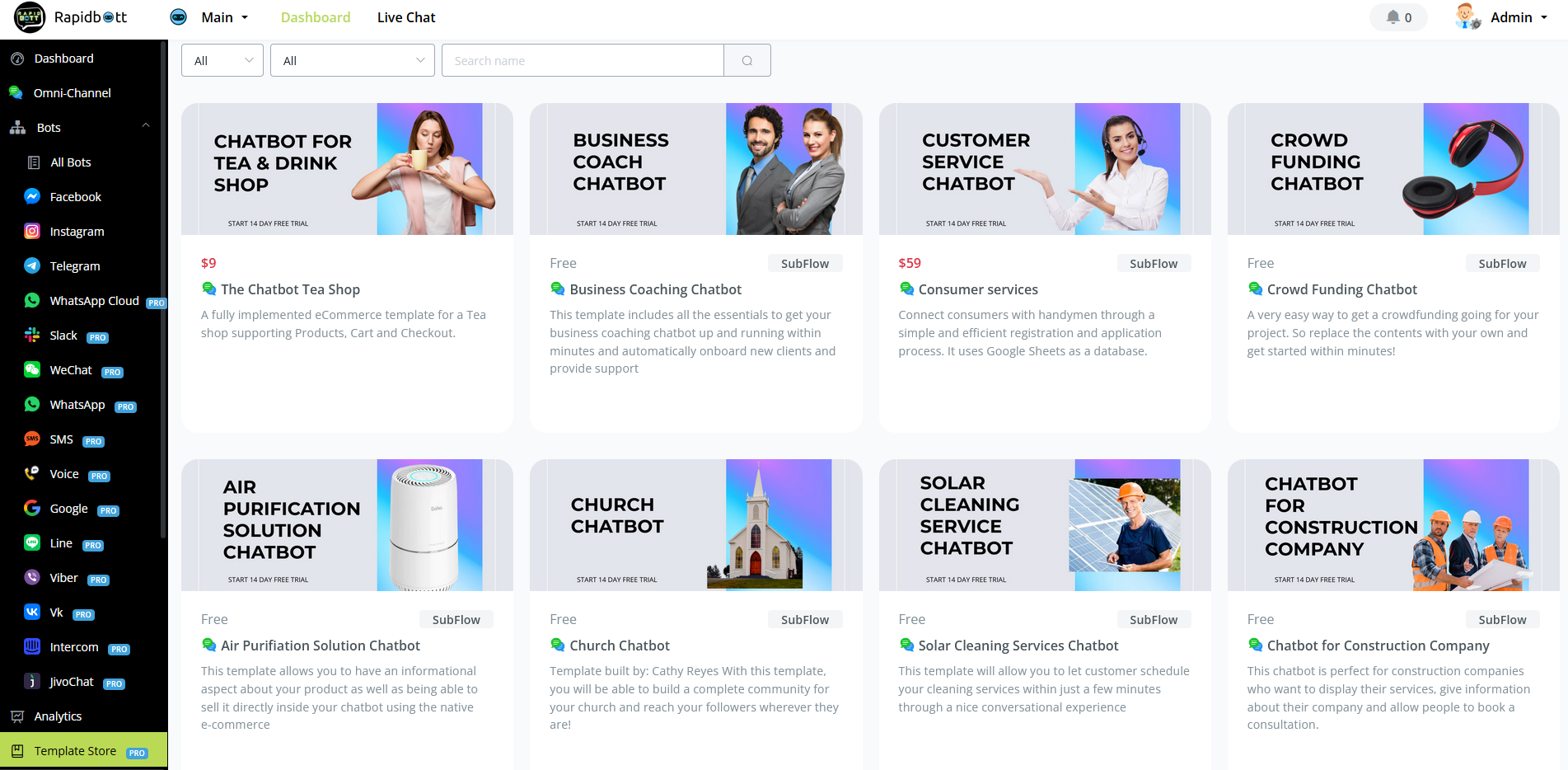Image resolution: width=1568 pixels, height=770 pixels.
Task: Open the second wide All filter dropdown
Action: click(353, 60)
